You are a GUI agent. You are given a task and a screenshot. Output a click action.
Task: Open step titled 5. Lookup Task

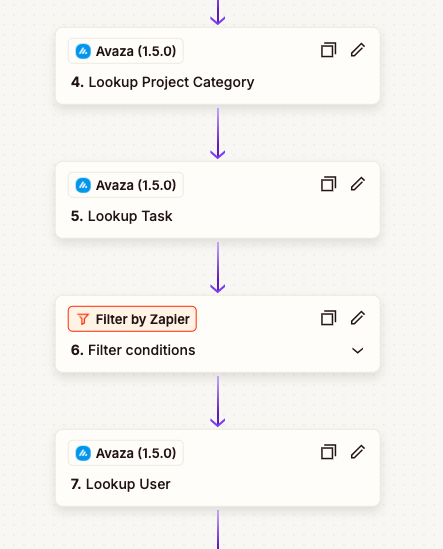[122, 216]
